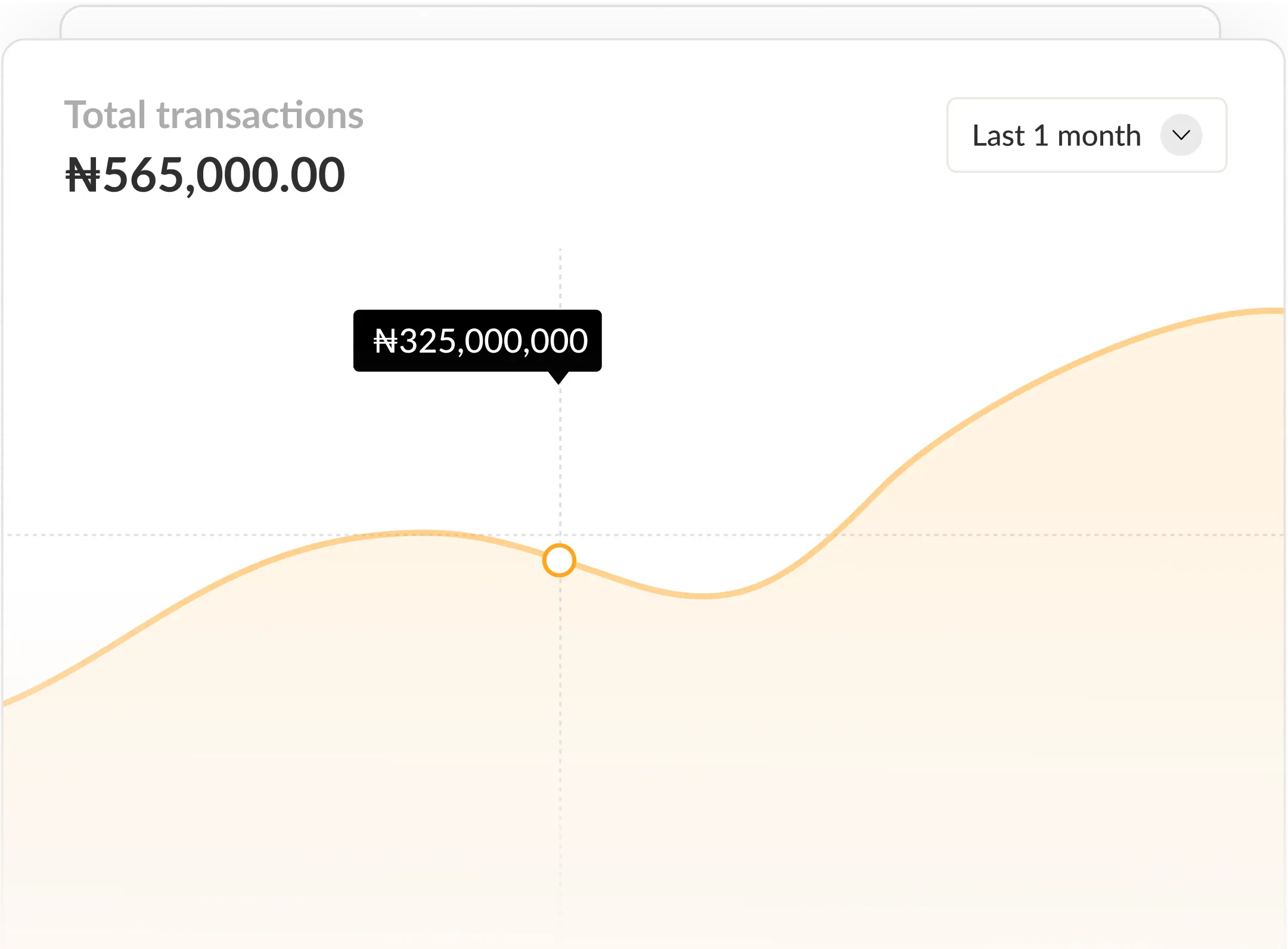
Task: Click the curve's crest left of the marker
Action: pos(423,532)
